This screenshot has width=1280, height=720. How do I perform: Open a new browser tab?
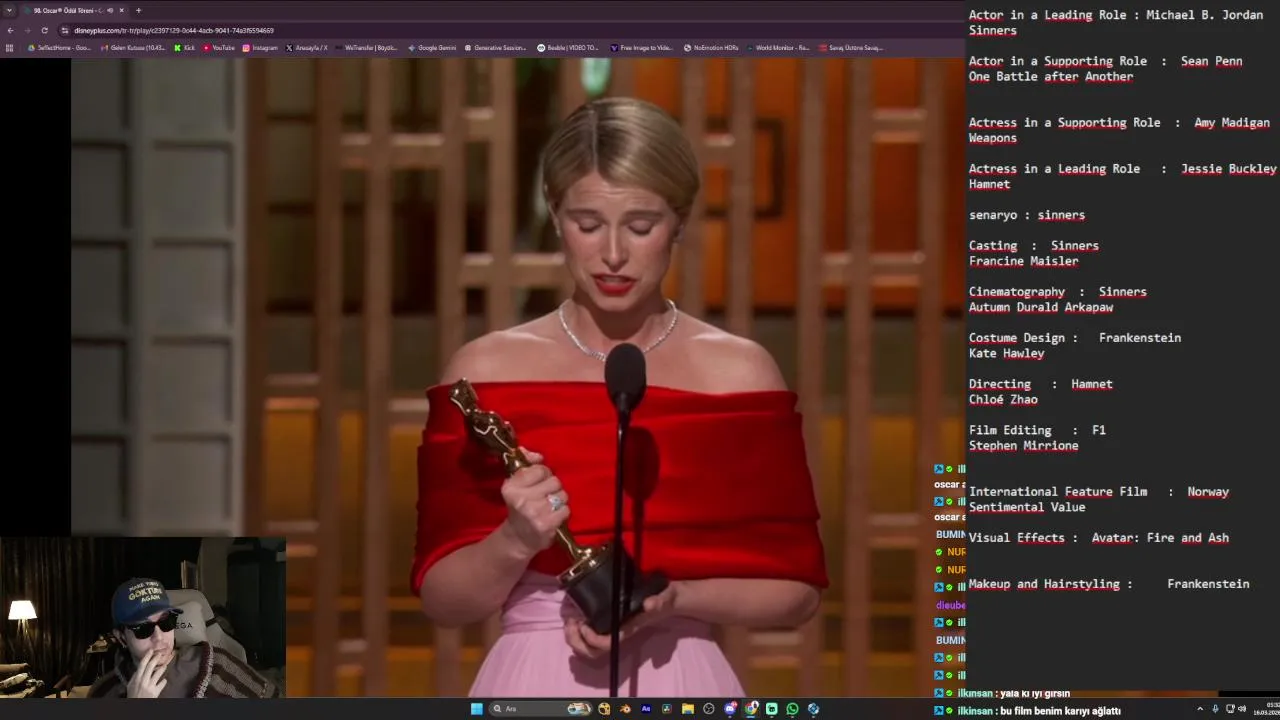coord(138,10)
